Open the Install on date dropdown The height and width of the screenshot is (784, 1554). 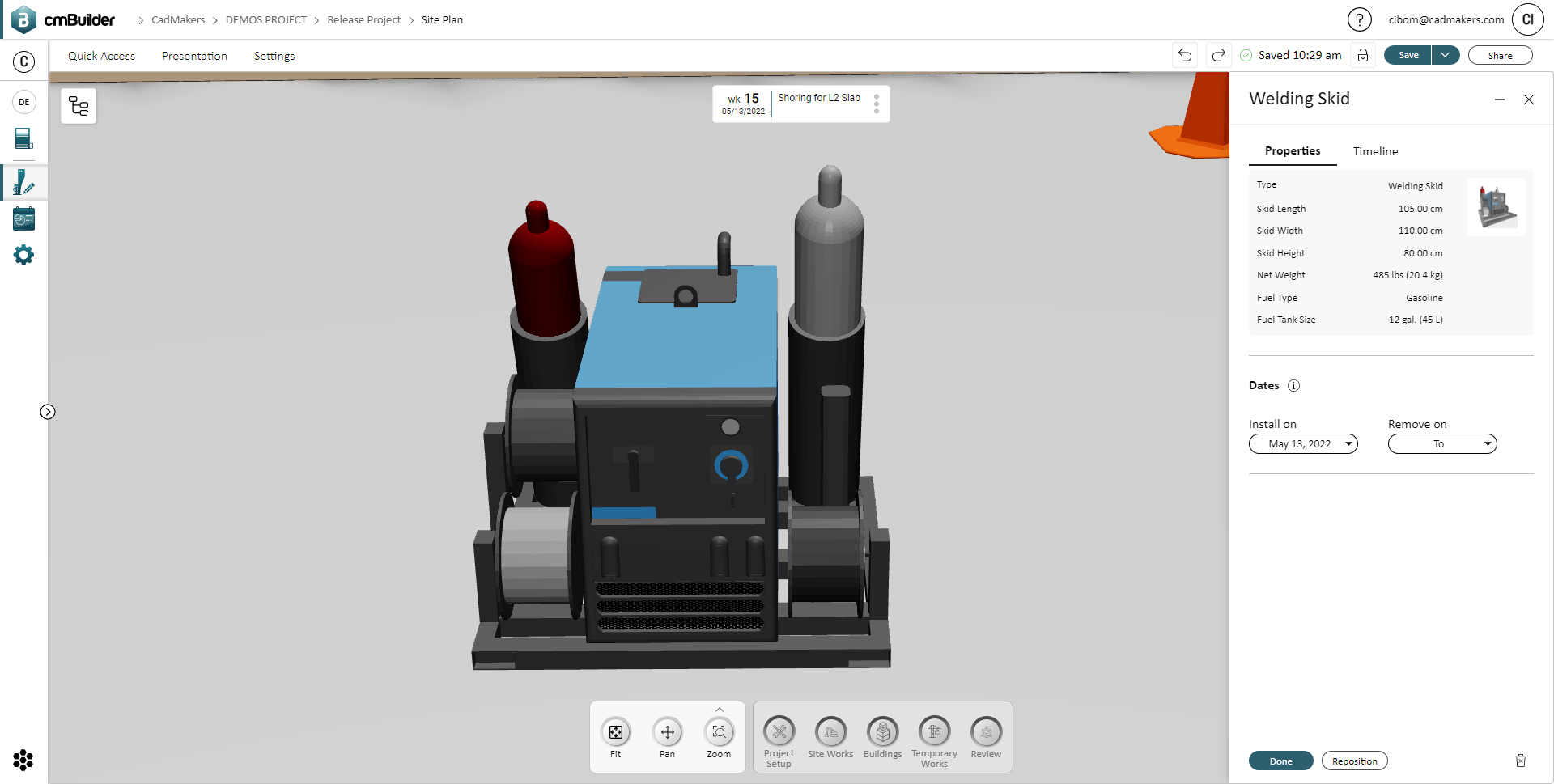[x=1303, y=444]
